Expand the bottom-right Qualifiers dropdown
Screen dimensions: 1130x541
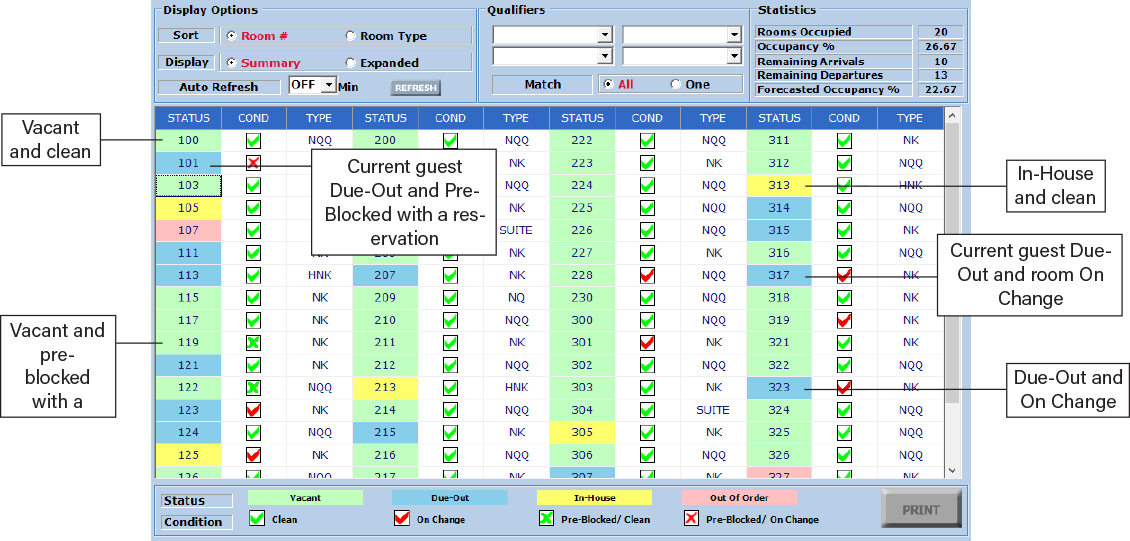[x=734, y=57]
